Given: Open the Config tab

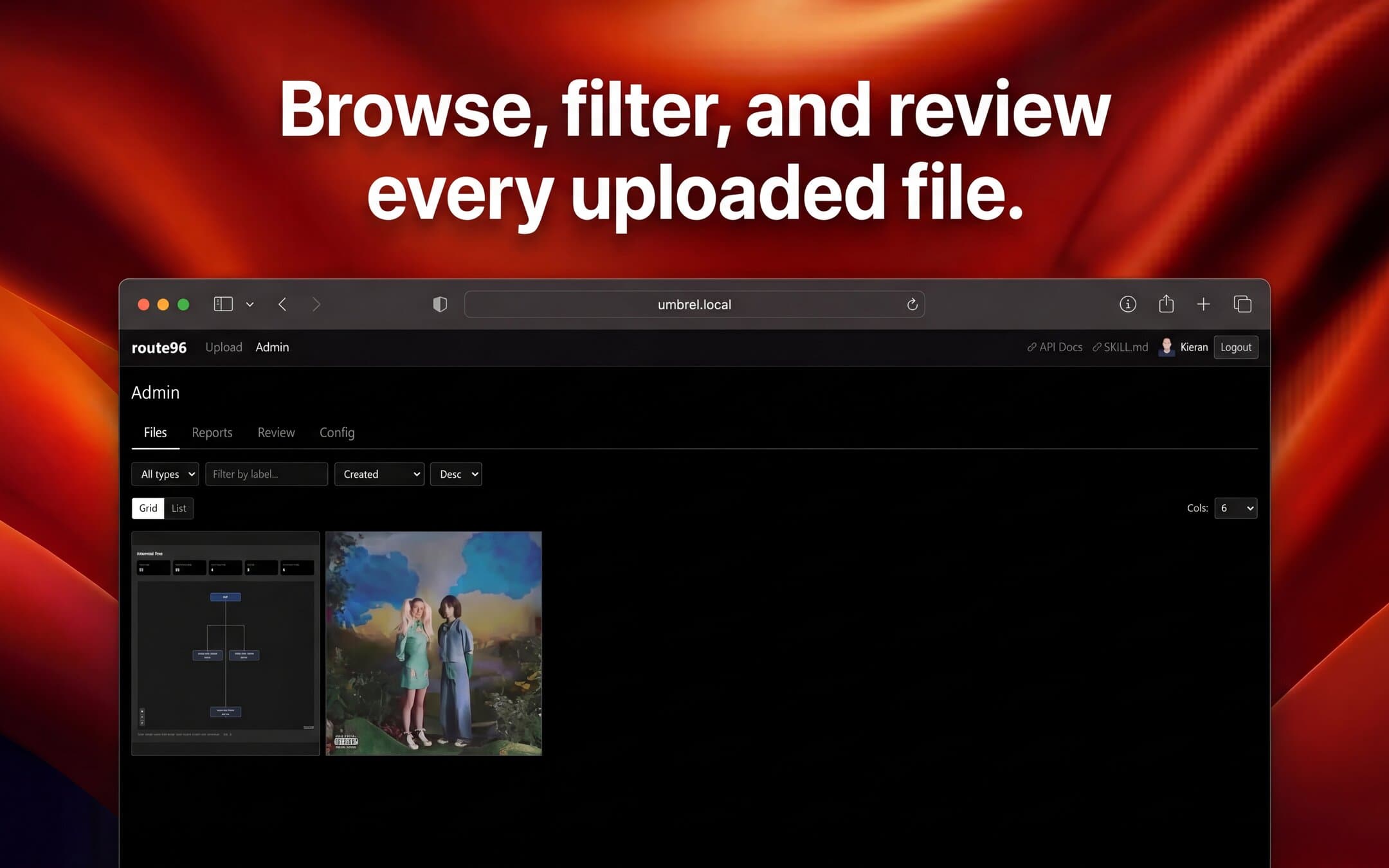Looking at the screenshot, I should pos(337,433).
